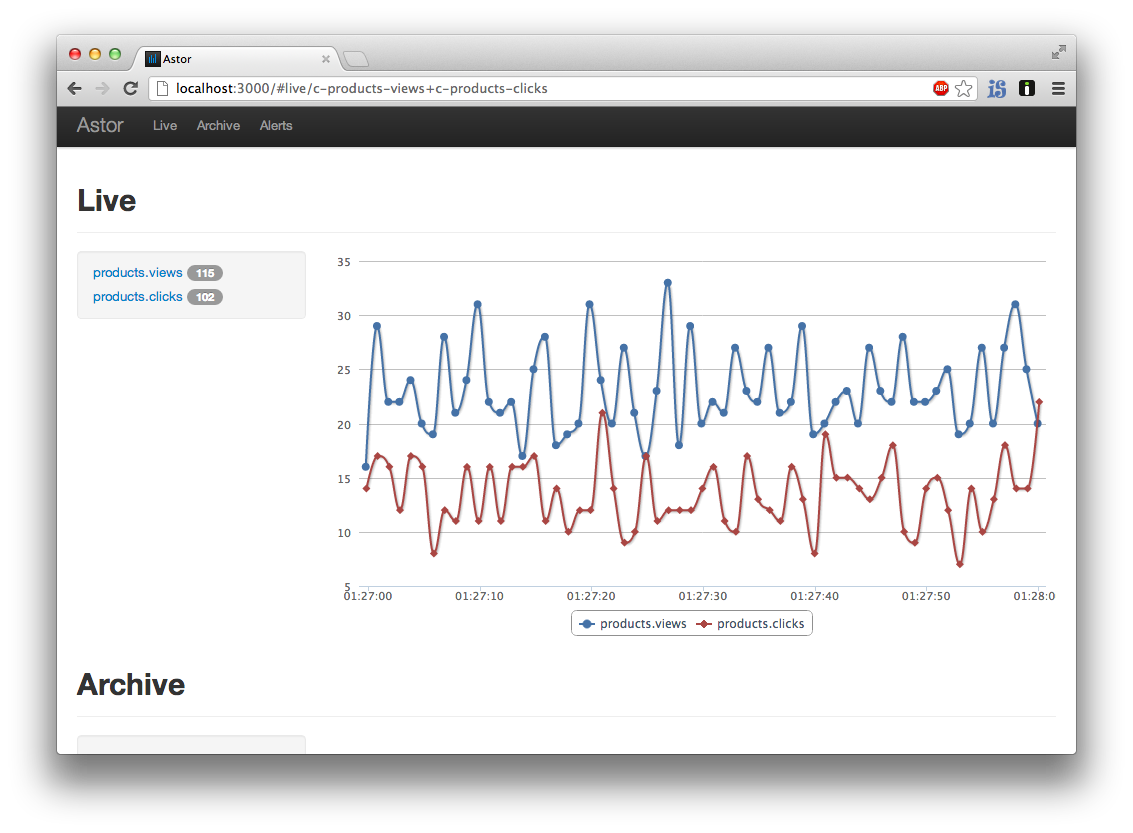This screenshot has width=1133, height=833.
Task: Bookmark page with the star icon
Action: click(x=963, y=88)
